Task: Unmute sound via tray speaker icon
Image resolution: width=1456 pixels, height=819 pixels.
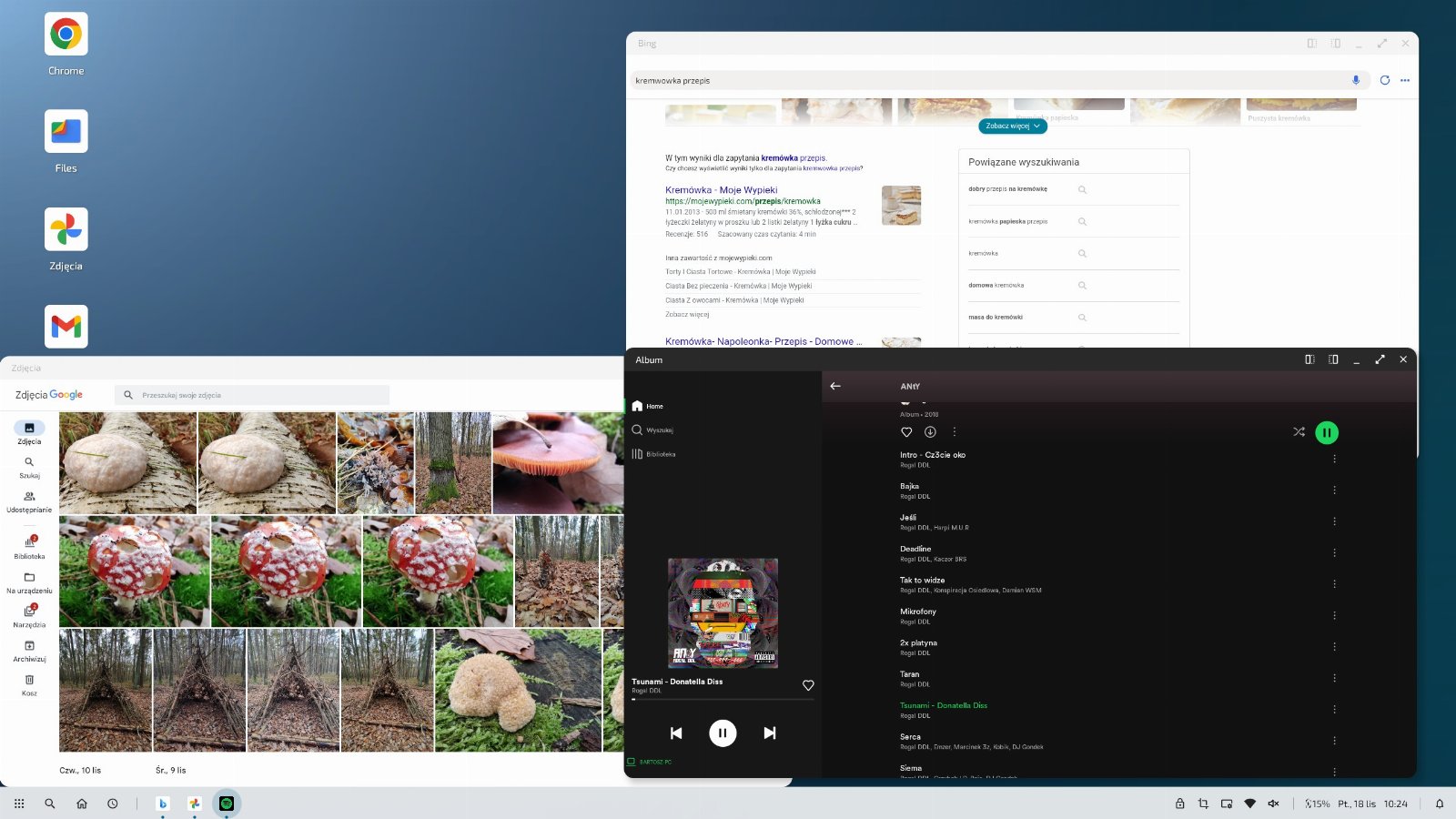Action: [1273, 804]
